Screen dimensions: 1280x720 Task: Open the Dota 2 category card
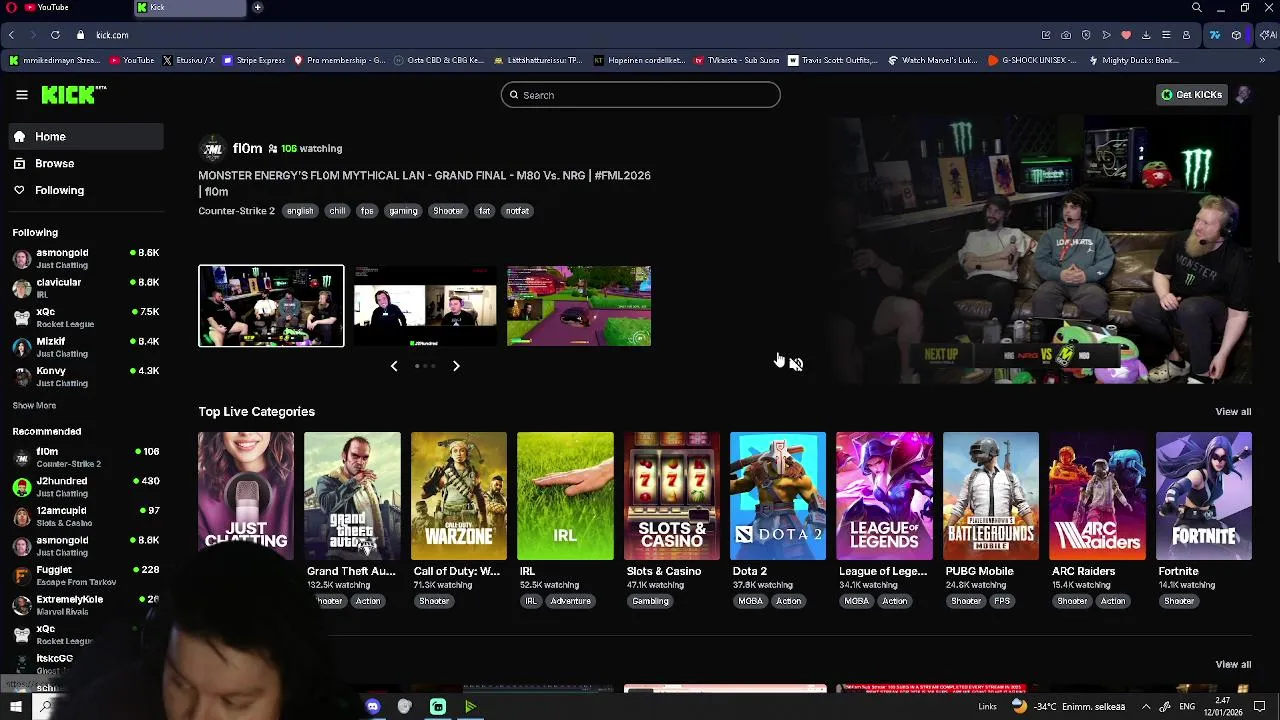(x=778, y=496)
